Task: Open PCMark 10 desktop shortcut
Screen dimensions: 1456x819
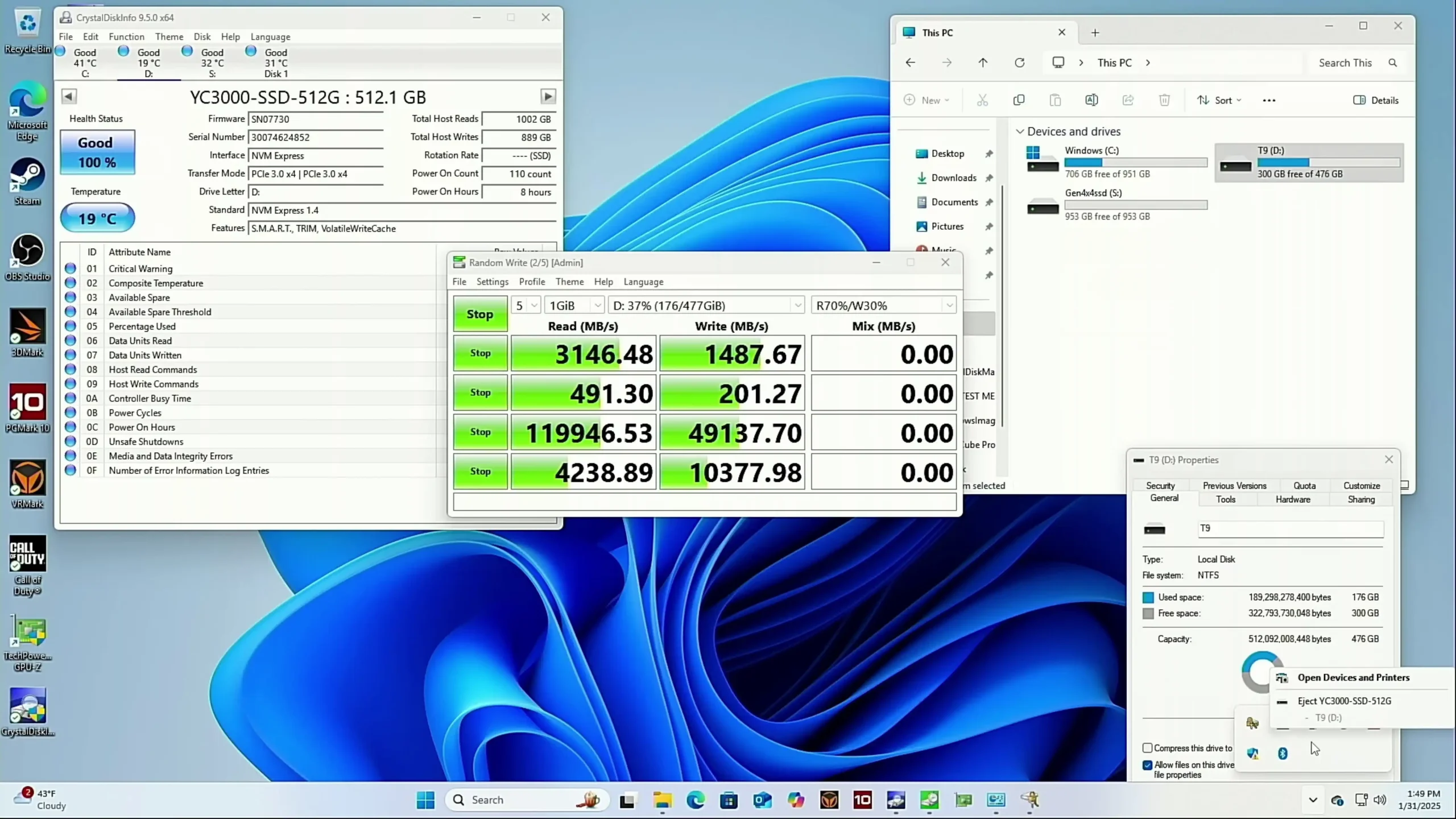Action: pyautogui.click(x=27, y=409)
